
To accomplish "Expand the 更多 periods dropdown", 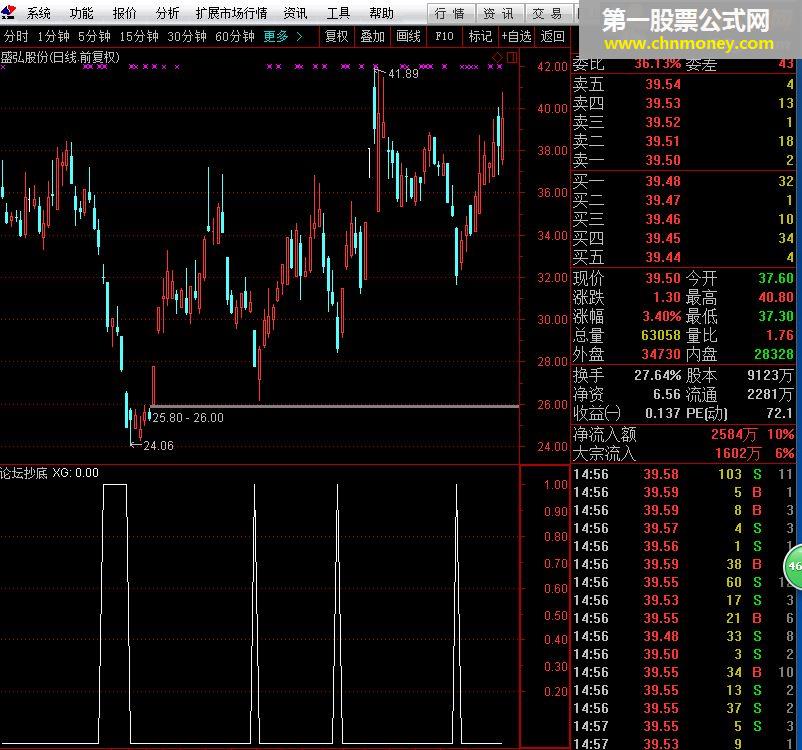I will click(x=283, y=36).
